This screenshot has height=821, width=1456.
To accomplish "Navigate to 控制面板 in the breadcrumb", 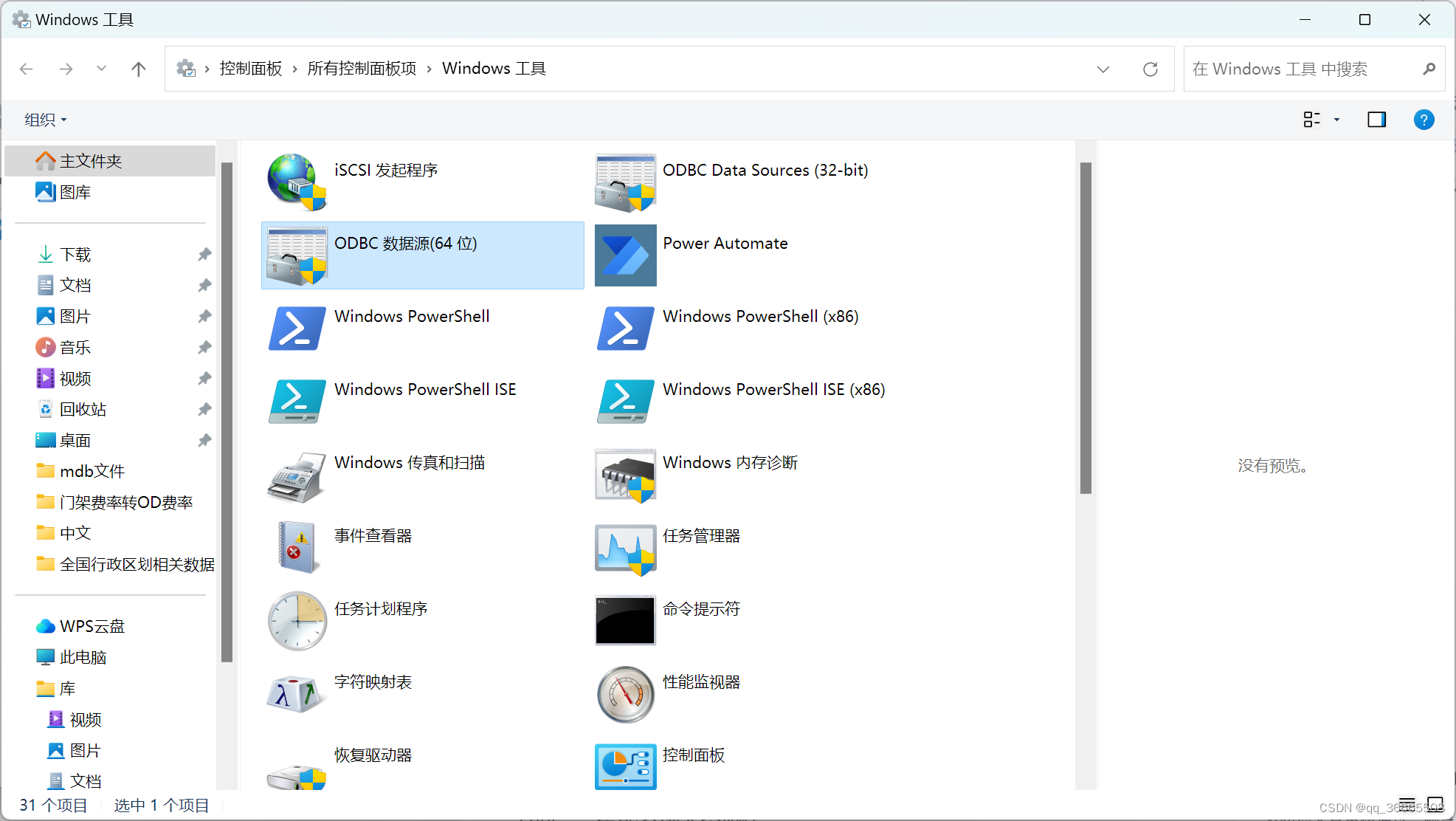I will click(250, 68).
